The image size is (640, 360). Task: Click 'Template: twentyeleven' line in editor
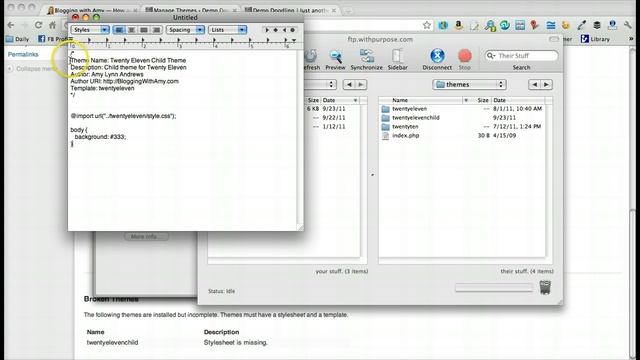click(102, 88)
